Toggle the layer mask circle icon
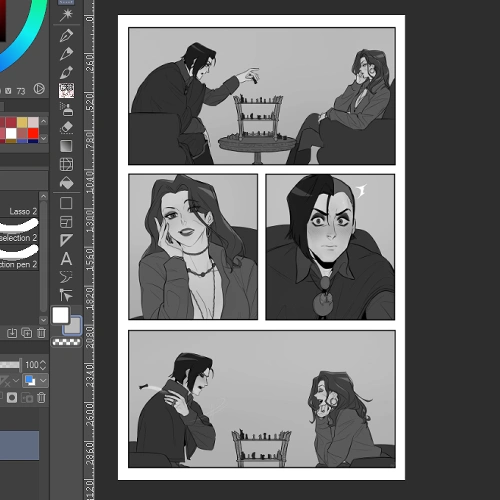 pyautogui.click(x=12, y=398)
